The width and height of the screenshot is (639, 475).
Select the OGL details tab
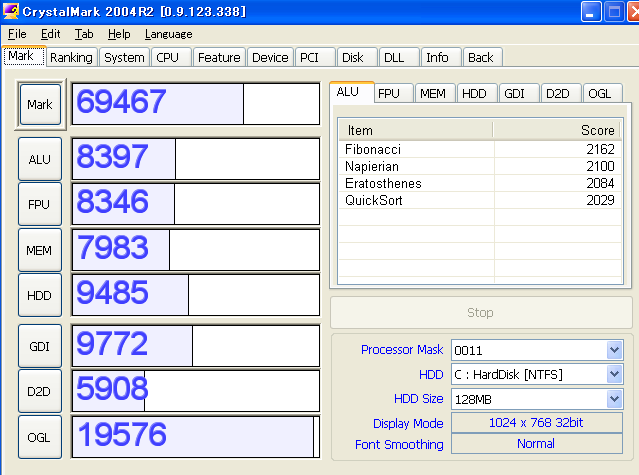click(x=603, y=94)
